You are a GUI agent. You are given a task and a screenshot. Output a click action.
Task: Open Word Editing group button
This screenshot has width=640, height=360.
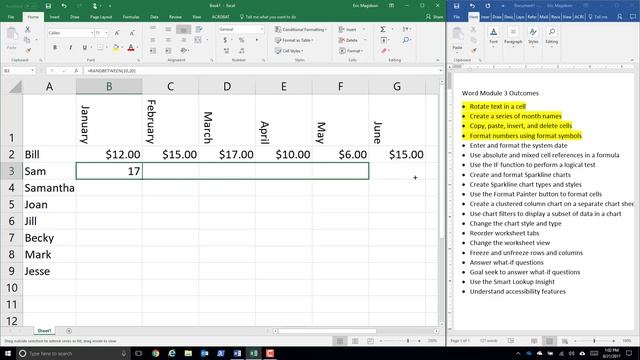[x=551, y=37]
